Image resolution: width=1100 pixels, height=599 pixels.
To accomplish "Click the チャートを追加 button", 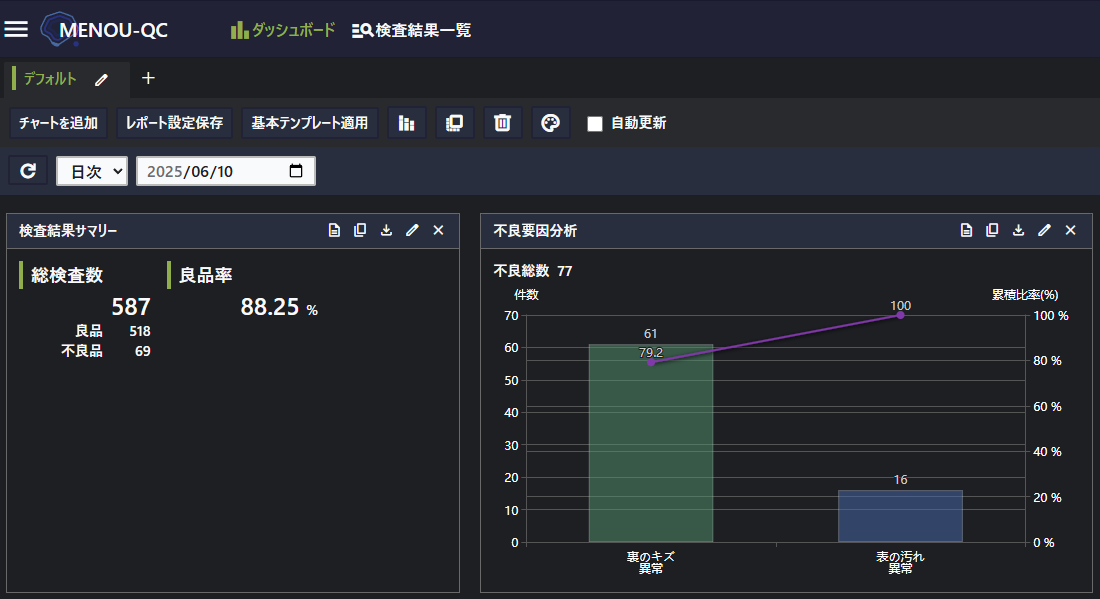I will click(x=58, y=123).
